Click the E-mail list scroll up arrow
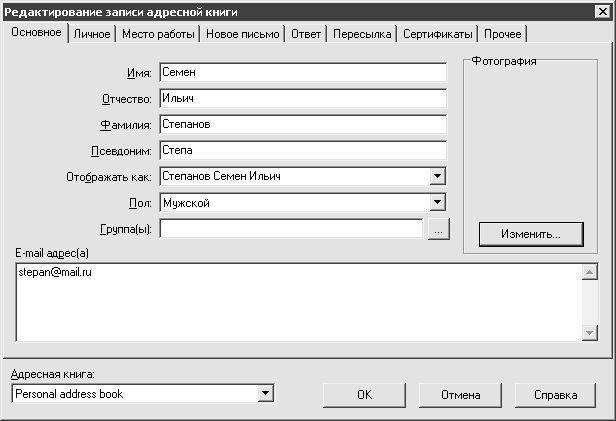This screenshot has width=616, height=421. (590, 272)
